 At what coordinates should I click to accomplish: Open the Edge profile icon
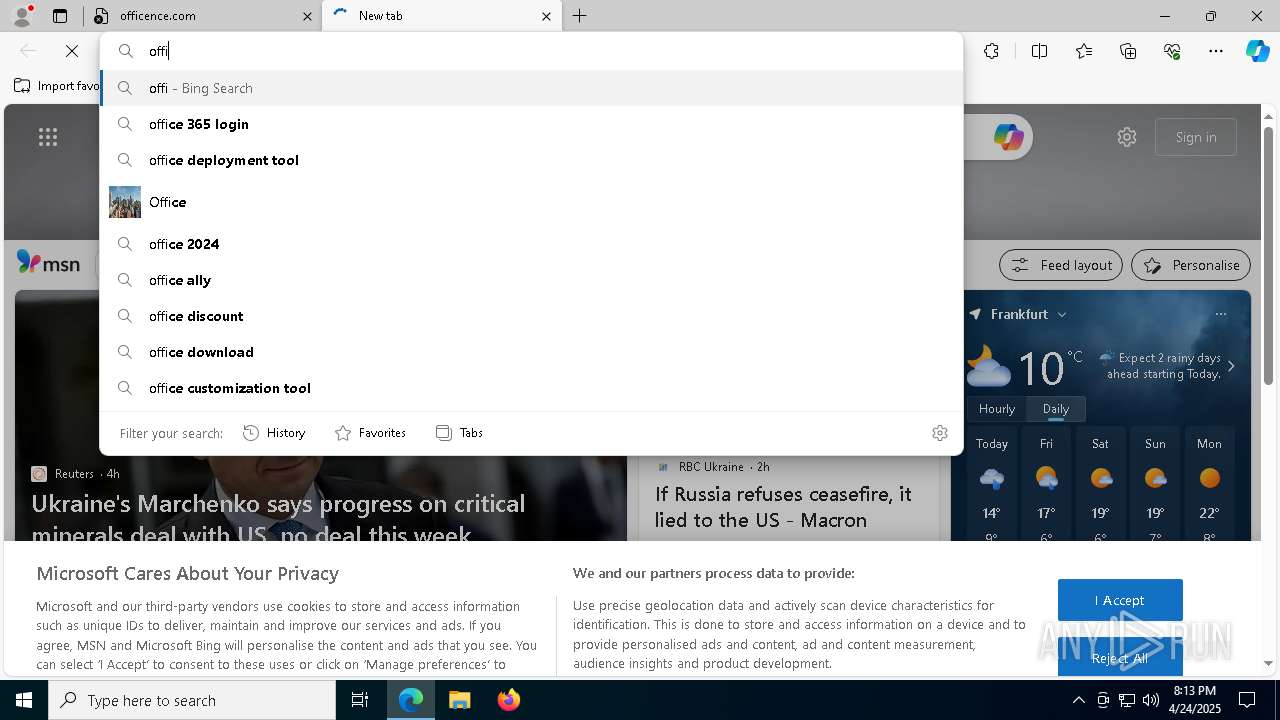[x=22, y=16]
